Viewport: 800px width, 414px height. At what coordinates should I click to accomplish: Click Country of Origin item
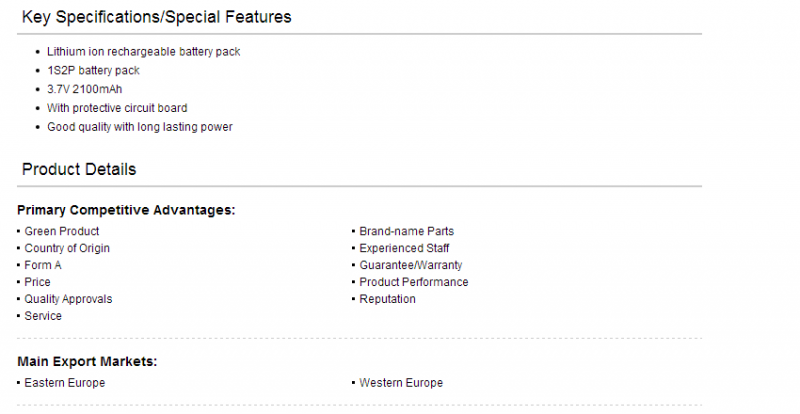[67, 248]
